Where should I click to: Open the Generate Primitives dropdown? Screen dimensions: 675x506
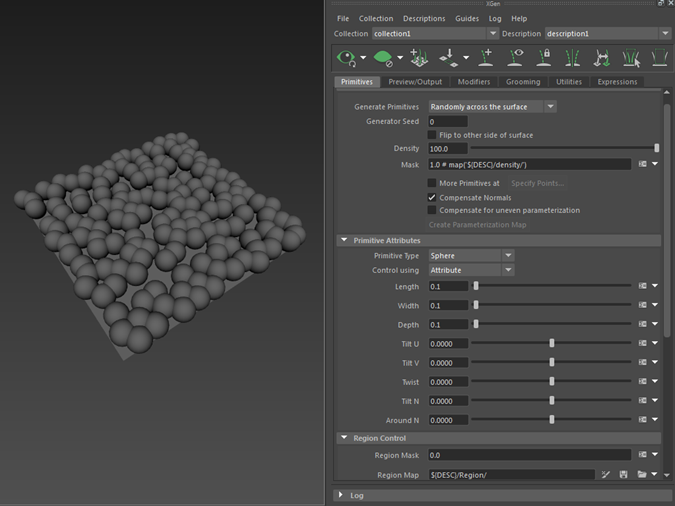click(x=492, y=106)
